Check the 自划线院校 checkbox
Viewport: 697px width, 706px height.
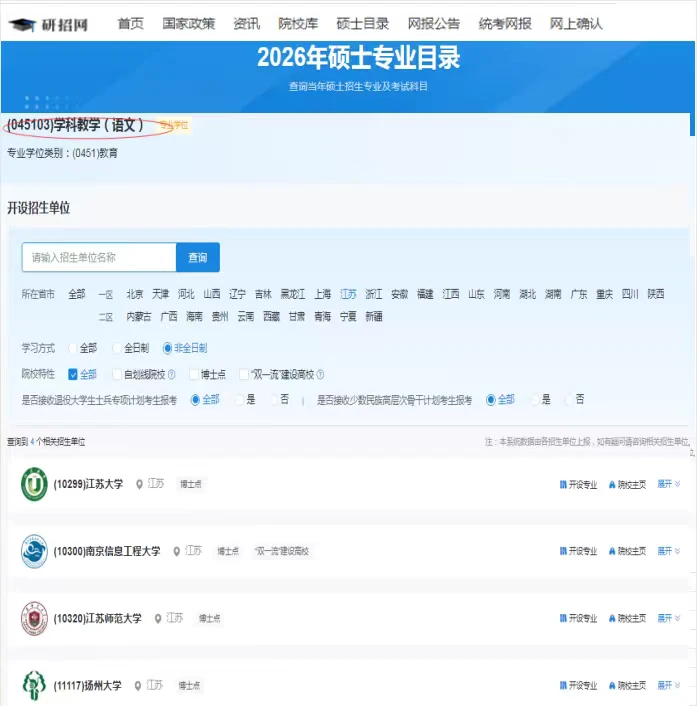pyautogui.click(x=117, y=374)
